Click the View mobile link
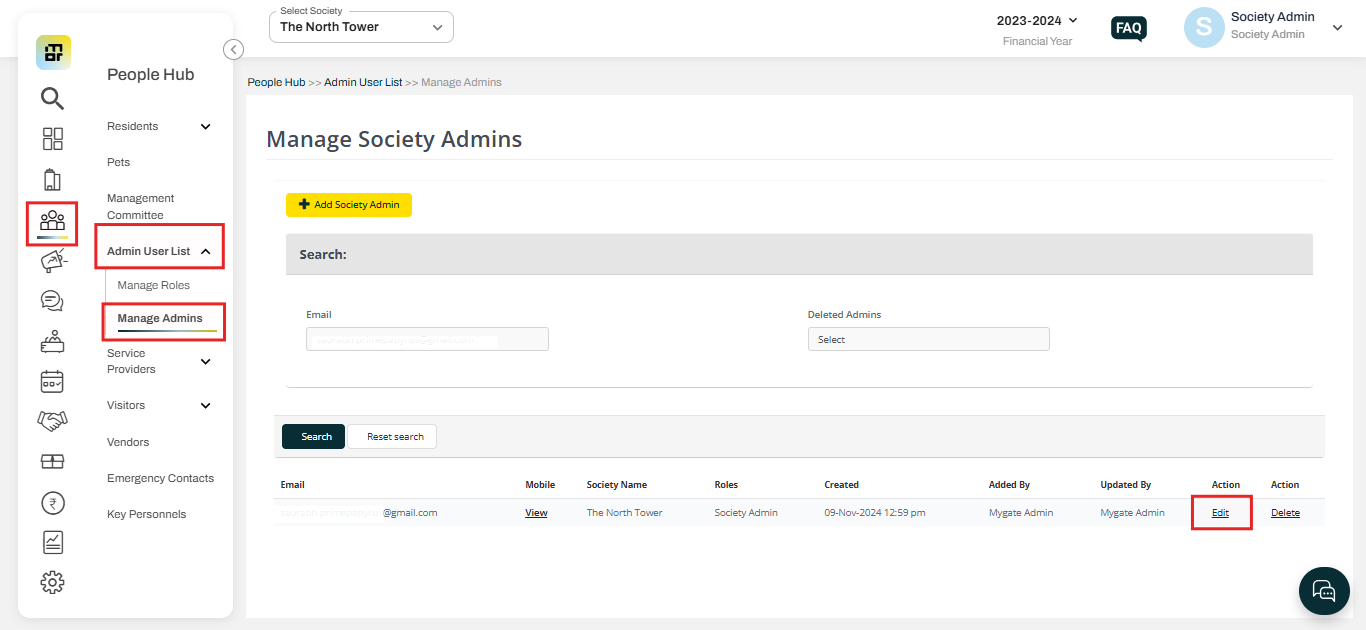This screenshot has width=1366, height=630. (x=536, y=512)
